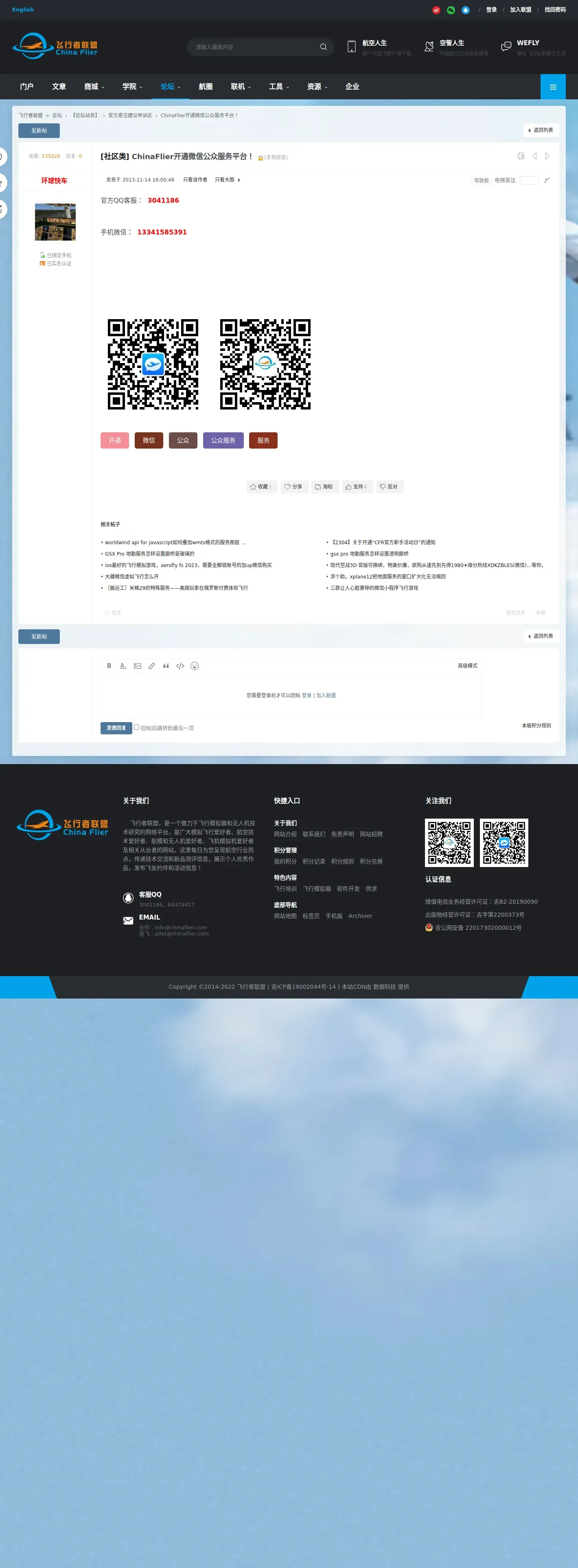This screenshot has height=1568, width=578.
Task: Open the 文章 nav tab
Action: [x=59, y=87]
